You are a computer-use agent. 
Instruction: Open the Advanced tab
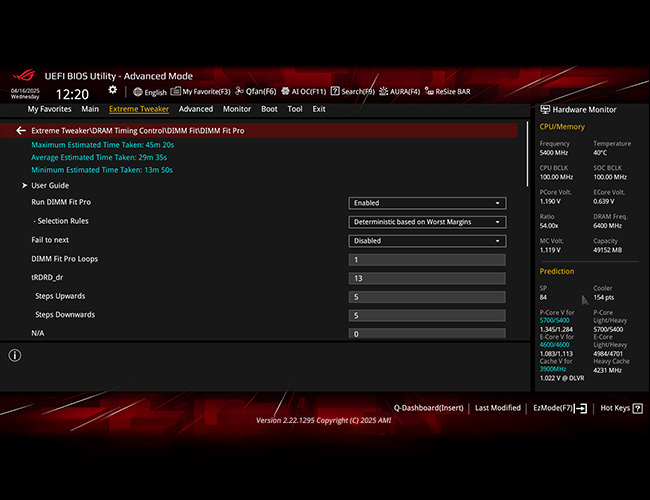(x=196, y=109)
